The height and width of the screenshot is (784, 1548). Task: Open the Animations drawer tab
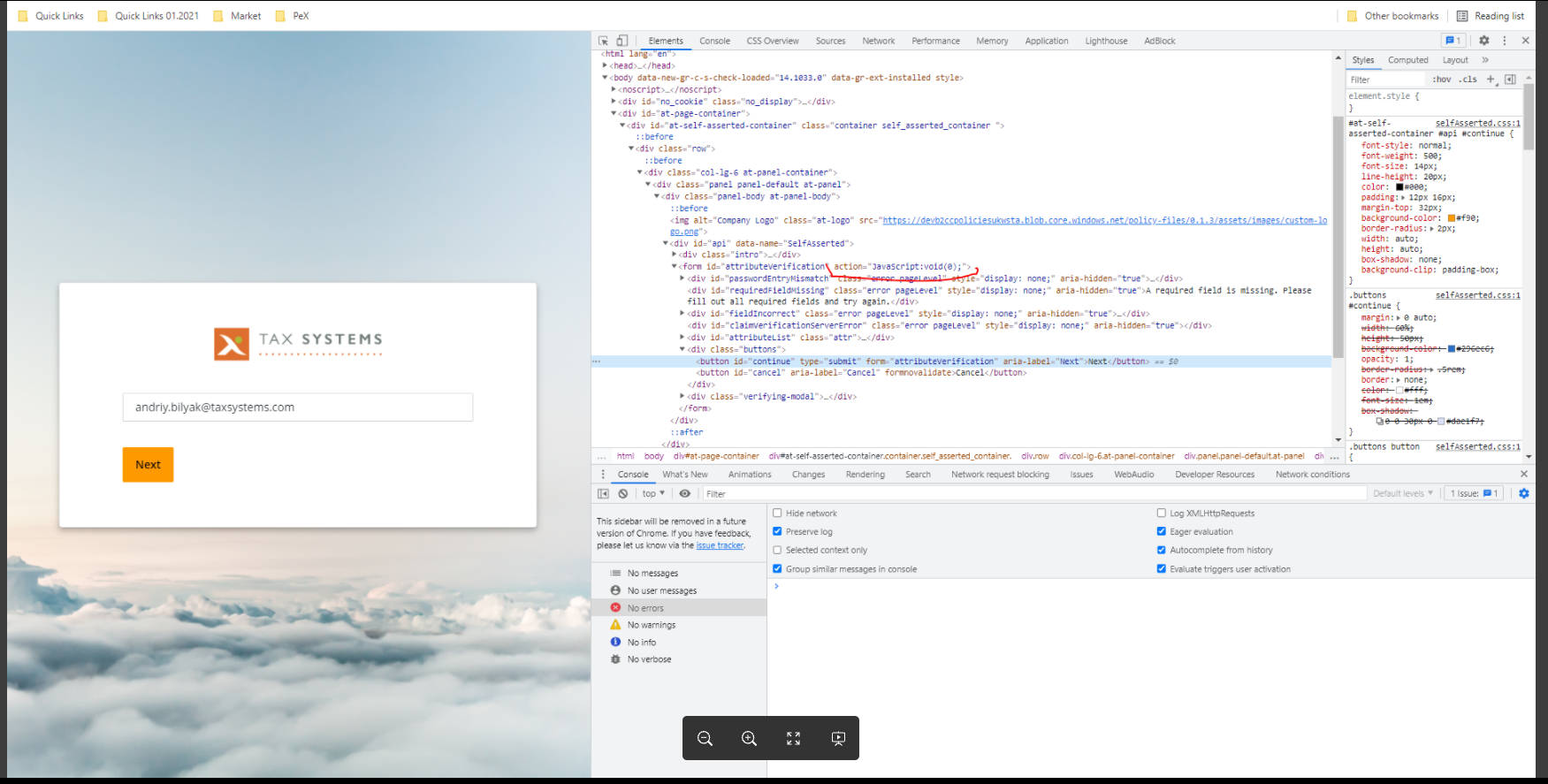point(750,475)
